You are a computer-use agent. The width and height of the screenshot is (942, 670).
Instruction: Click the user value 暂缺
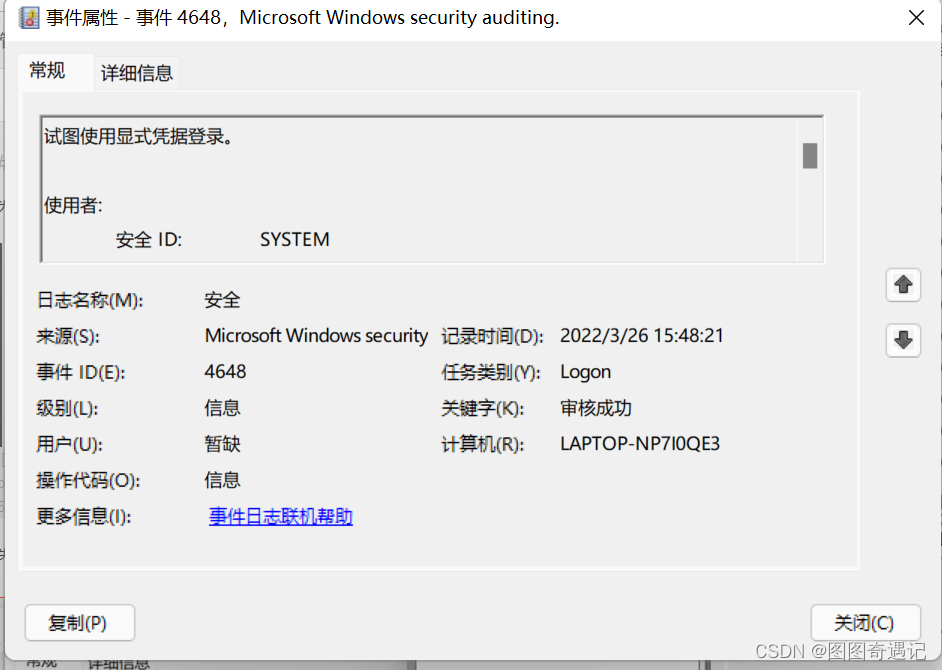point(223,444)
